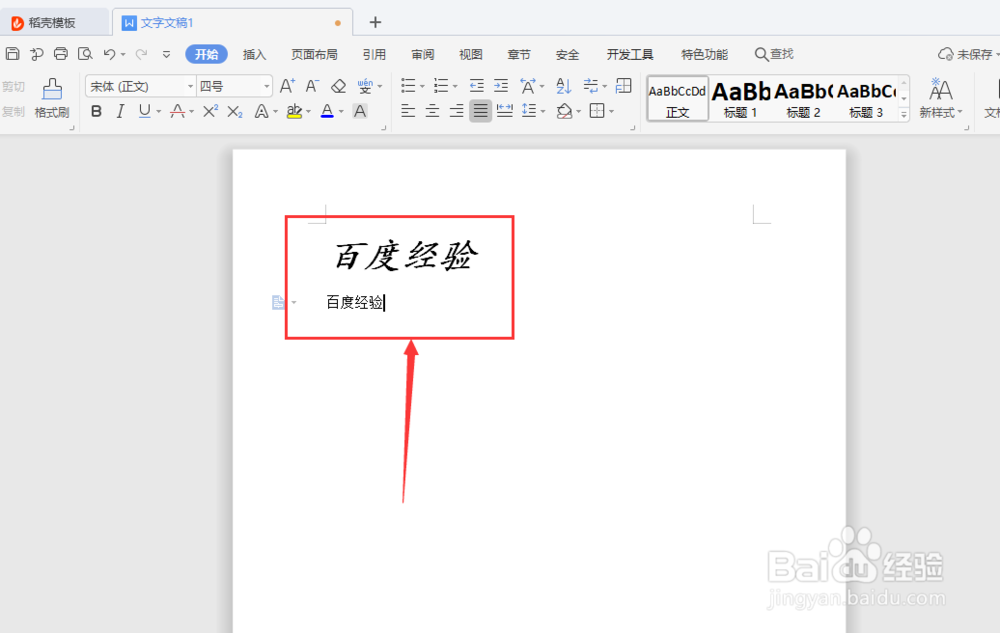The height and width of the screenshot is (633, 1000).
Task: Open the font size dropdown arrow
Action: 267,86
